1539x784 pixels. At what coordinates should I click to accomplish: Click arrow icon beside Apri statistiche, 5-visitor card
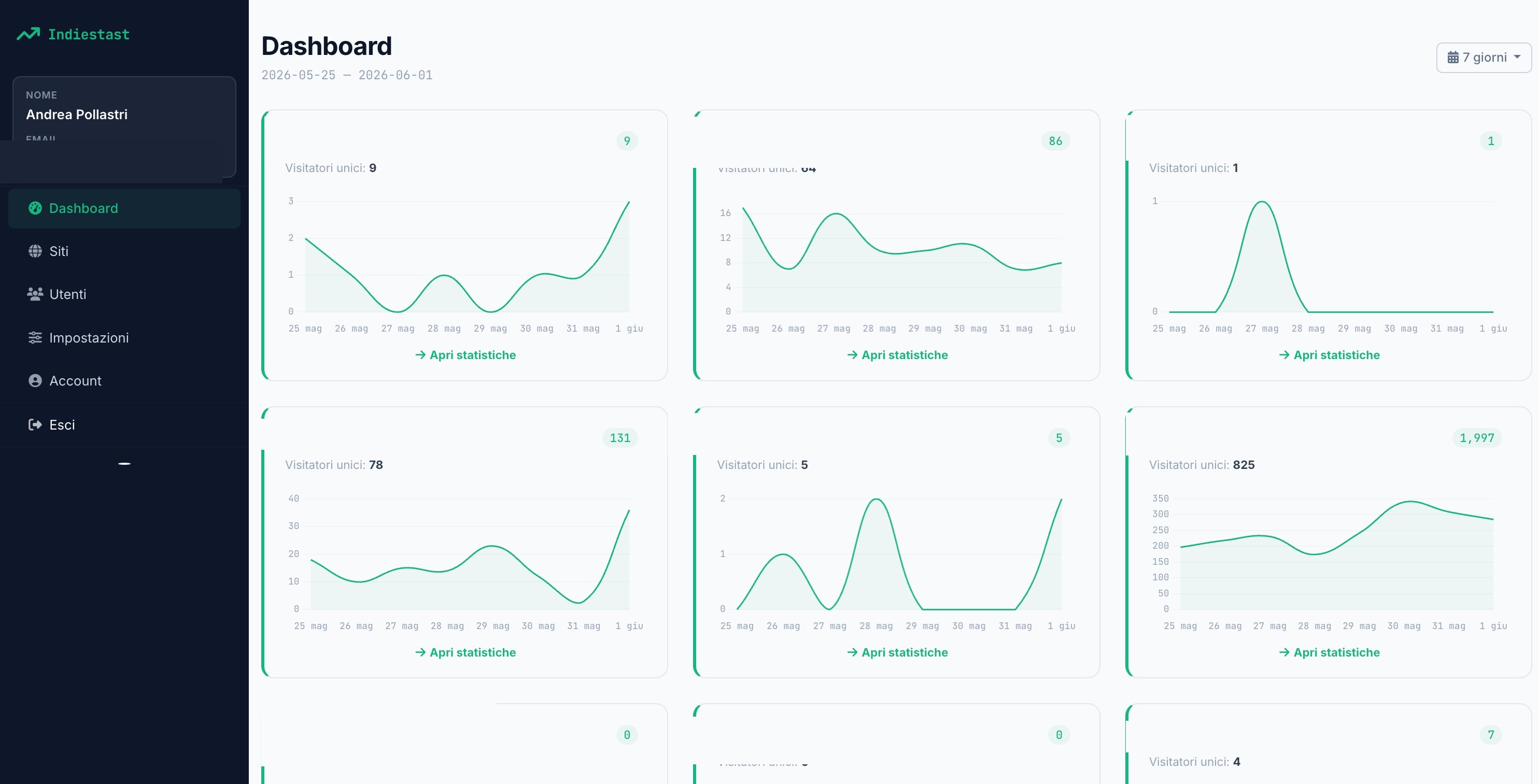click(853, 652)
